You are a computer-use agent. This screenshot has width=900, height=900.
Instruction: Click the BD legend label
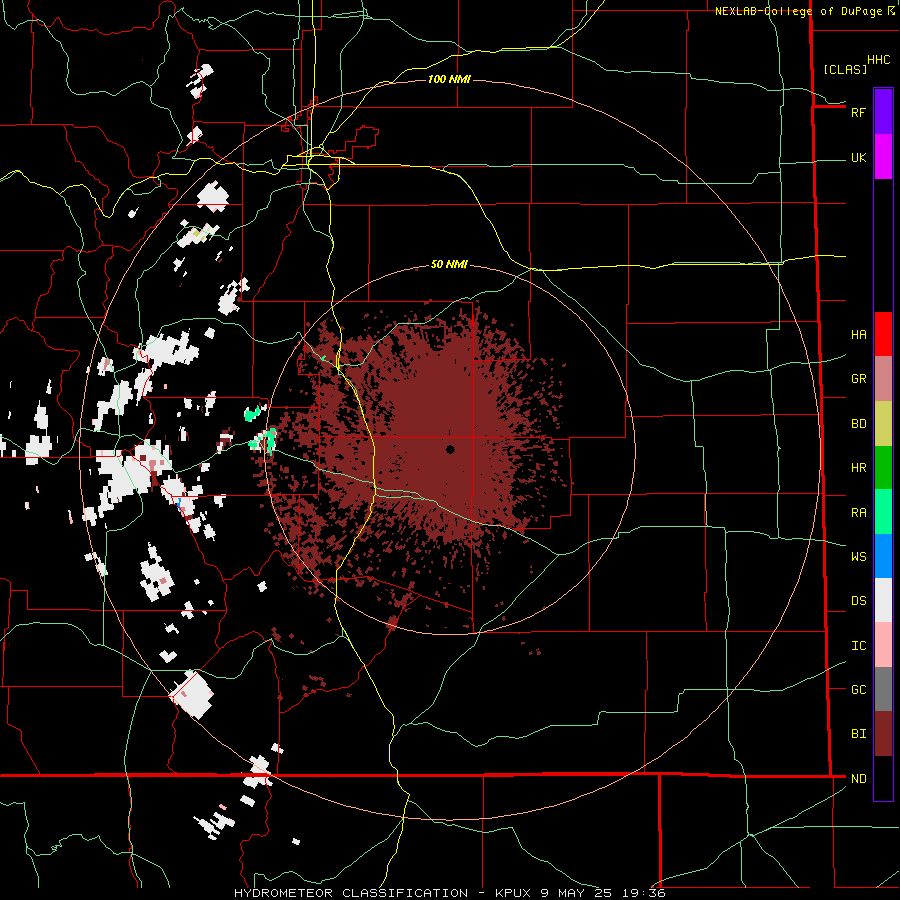click(858, 424)
